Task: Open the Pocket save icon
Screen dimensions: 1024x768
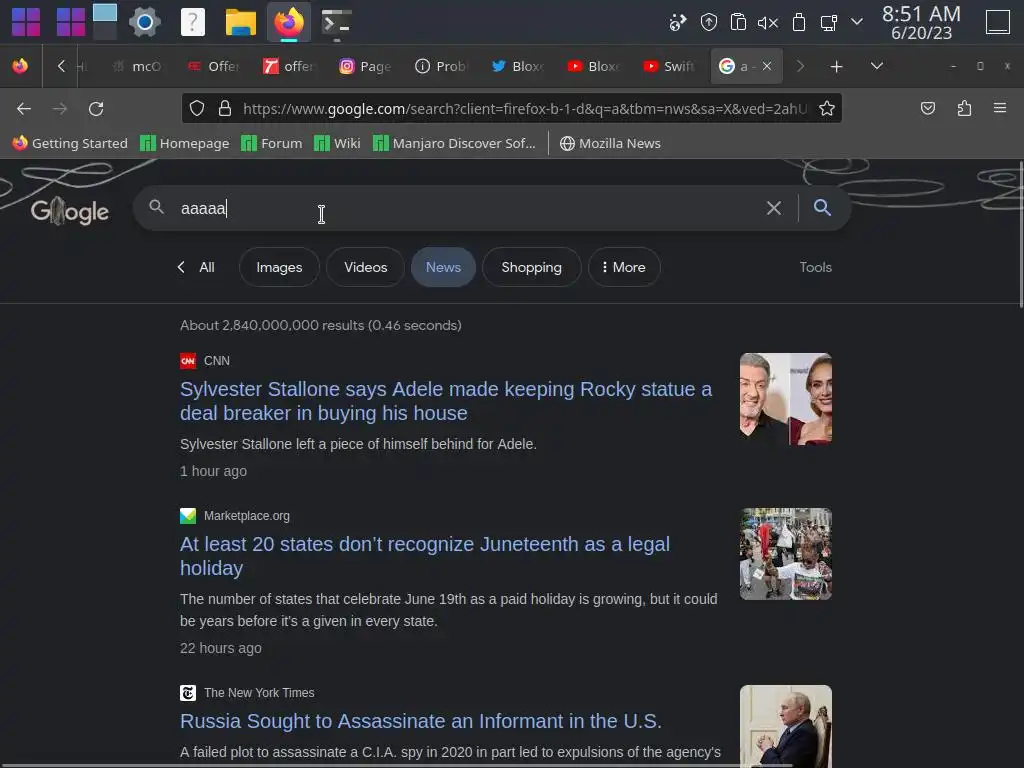Action: coord(927,108)
